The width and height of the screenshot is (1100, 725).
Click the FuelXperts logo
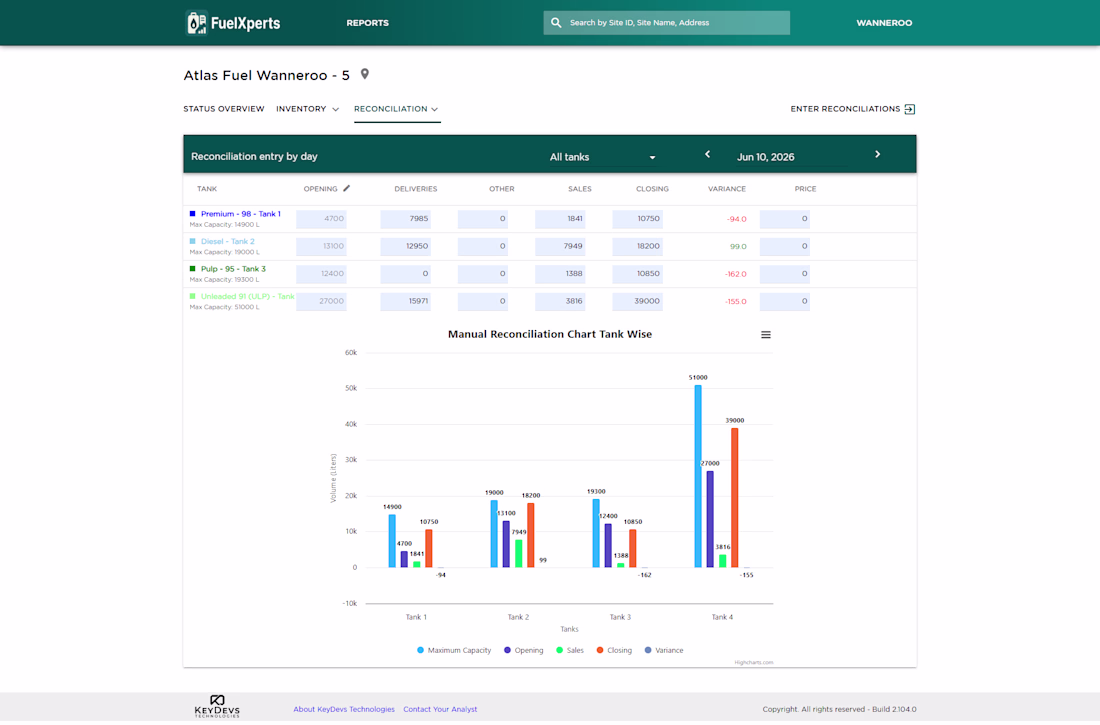click(233, 22)
